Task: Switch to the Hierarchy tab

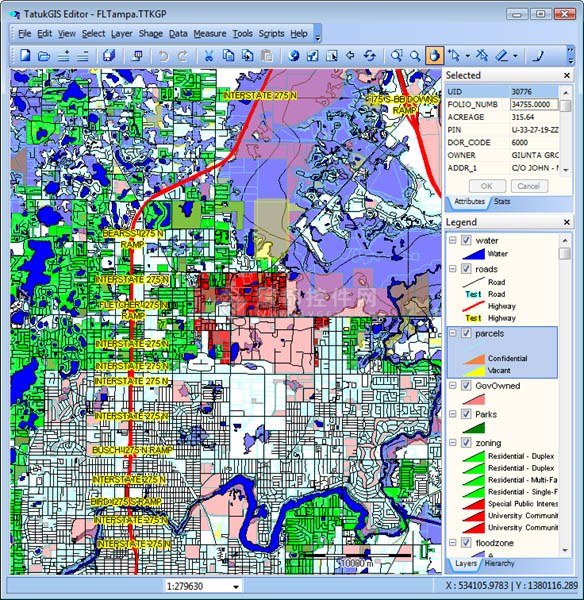Action: coord(499,563)
